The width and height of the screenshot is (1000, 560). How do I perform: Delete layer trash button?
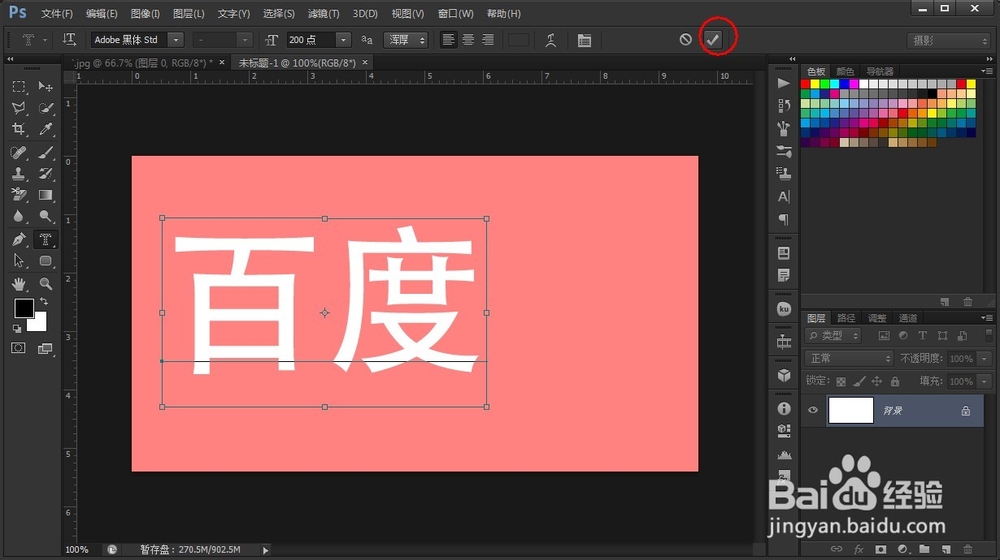(968, 549)
